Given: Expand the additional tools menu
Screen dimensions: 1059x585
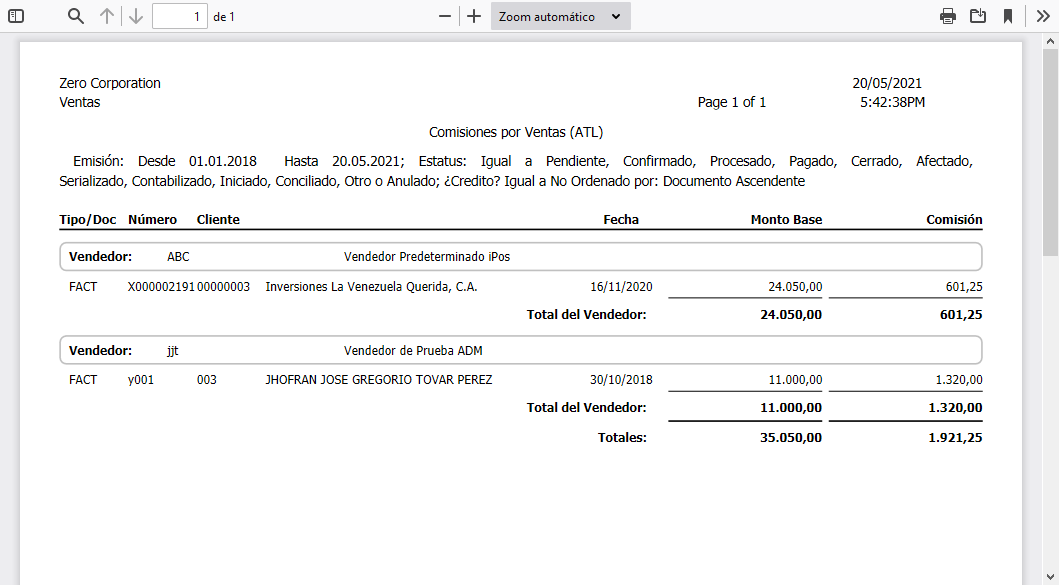Looking at the screenshot, I should 1043,16.
